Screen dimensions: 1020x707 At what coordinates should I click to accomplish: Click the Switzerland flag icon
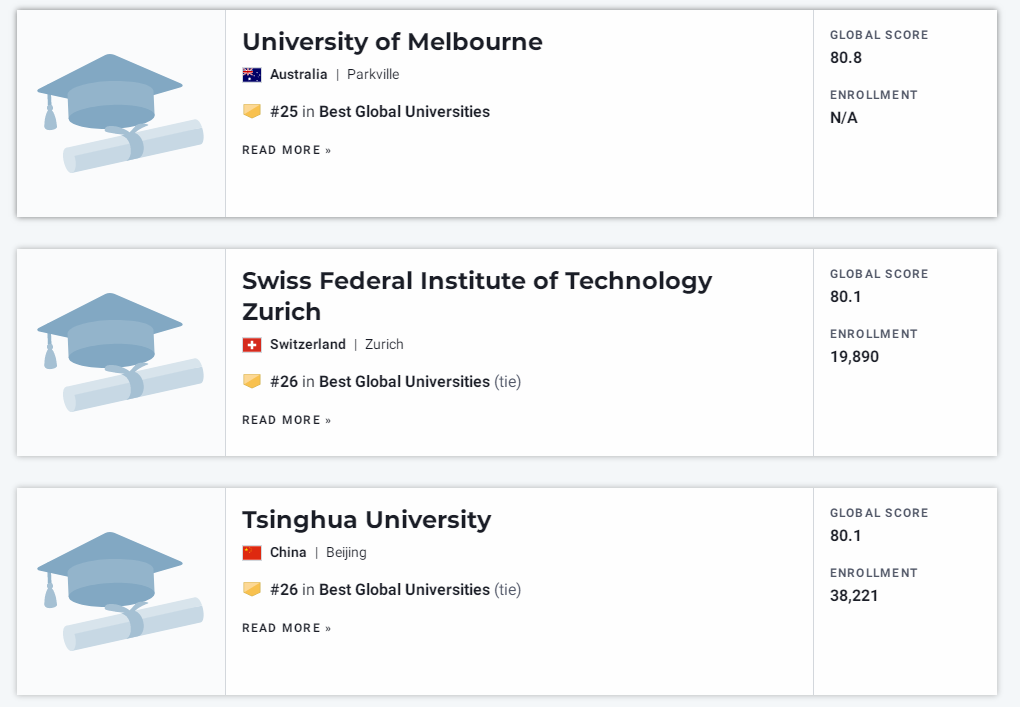[252, 345]
